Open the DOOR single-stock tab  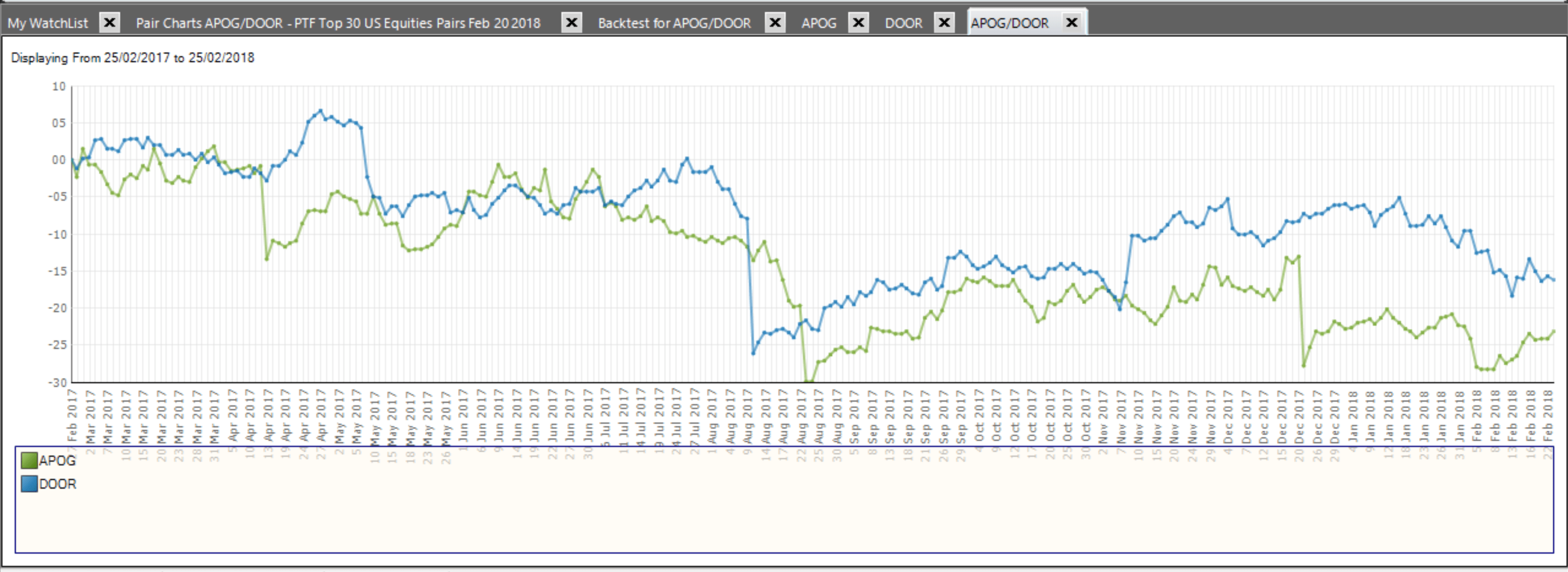pos(903,23)
